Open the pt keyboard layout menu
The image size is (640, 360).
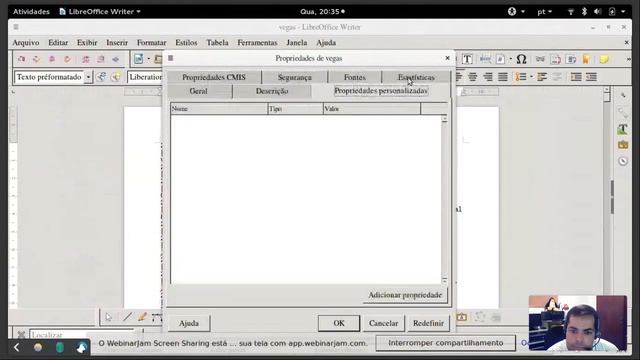click(x=544, y=11)
